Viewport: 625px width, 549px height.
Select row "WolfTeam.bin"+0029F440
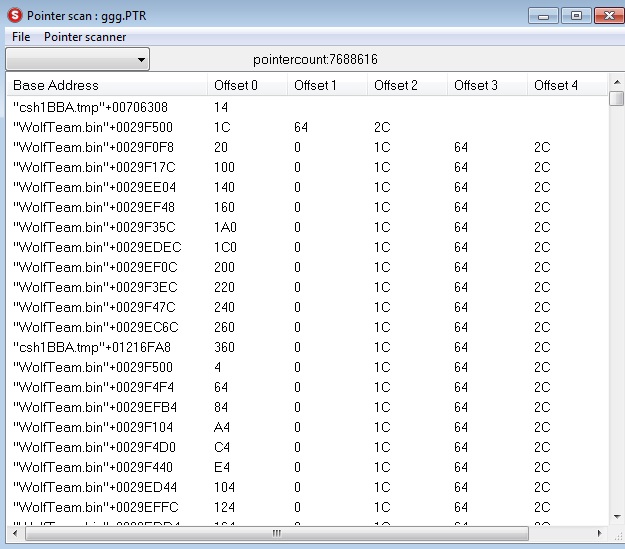coord(307,467)
